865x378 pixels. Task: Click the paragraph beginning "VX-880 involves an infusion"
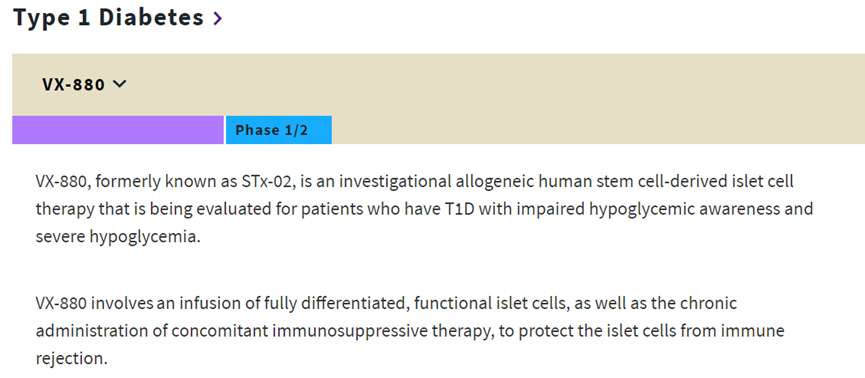[x=410, y=331]
